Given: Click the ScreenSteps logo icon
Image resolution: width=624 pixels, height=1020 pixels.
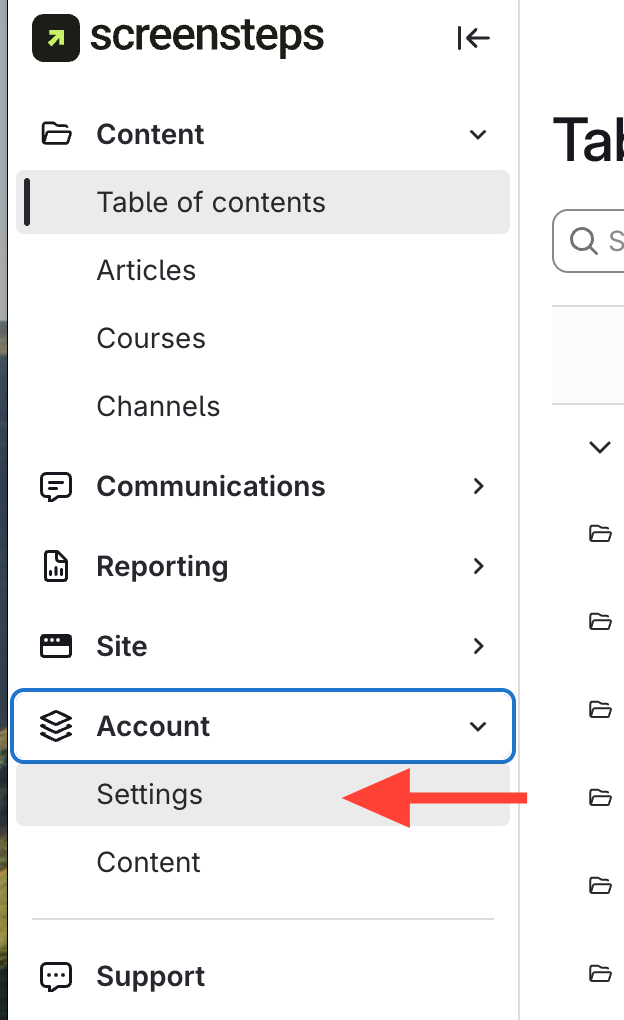Looking at the screenshot, I should click(x=56, y=38).
